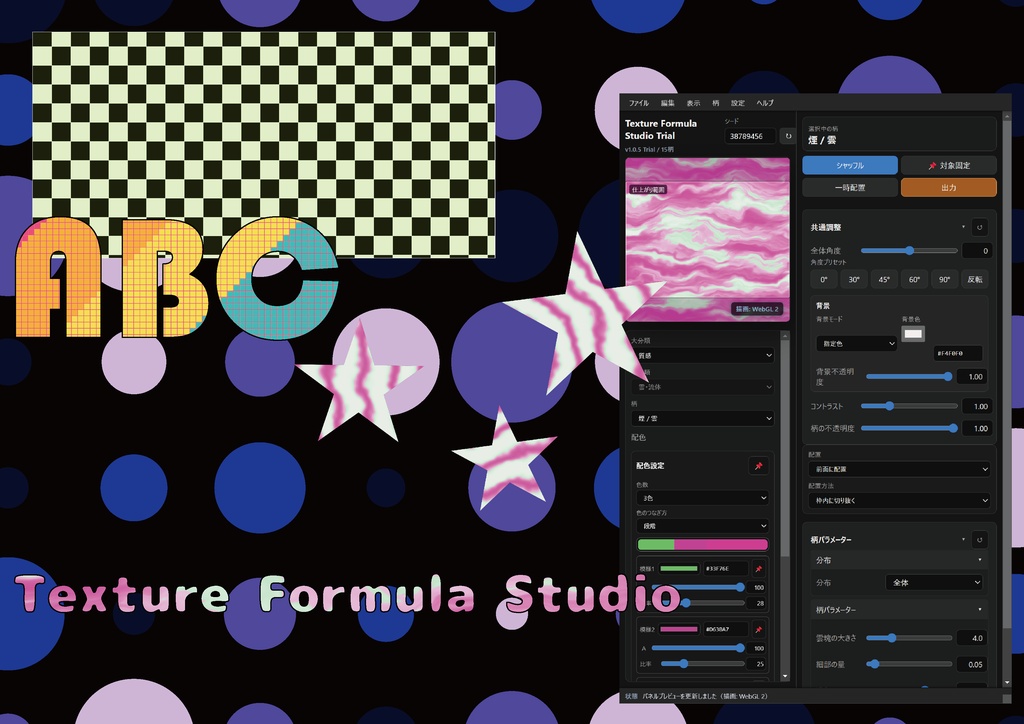This screenshot has height=724, width=1024.
Task: Click the 背景不透明度 slider
Action: tap(909, 377)
